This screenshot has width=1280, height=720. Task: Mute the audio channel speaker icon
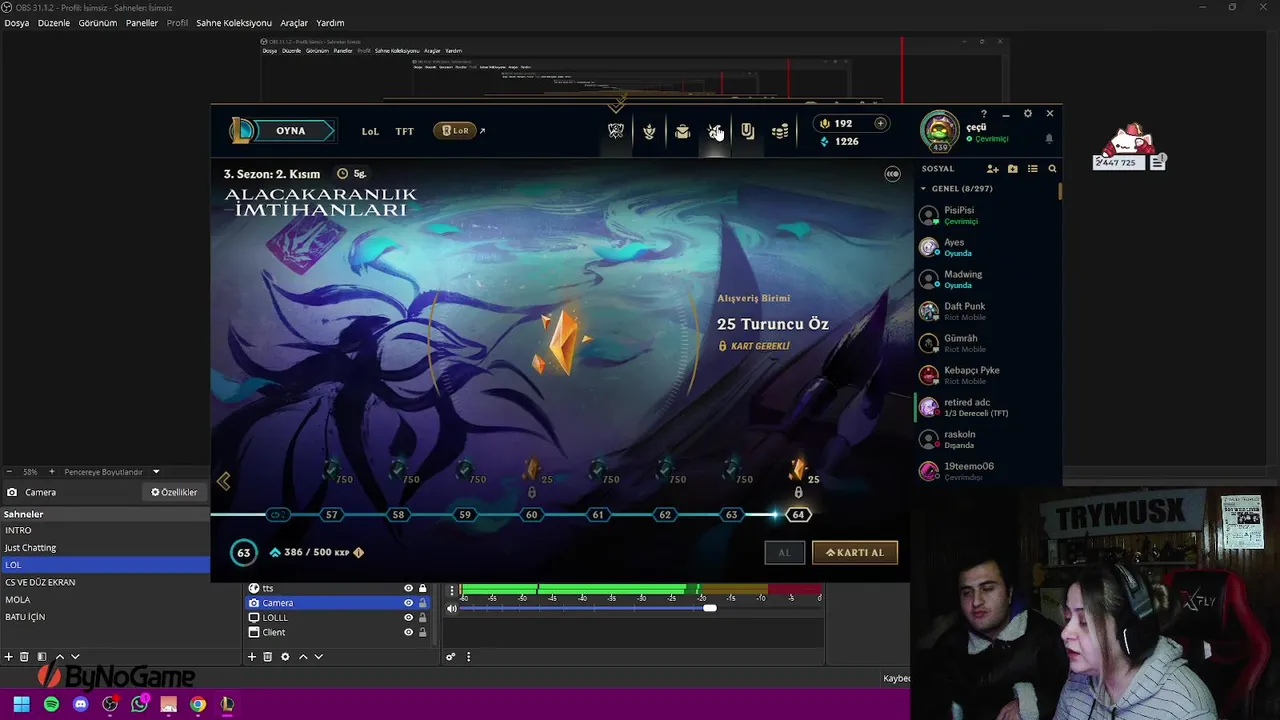click(451, 608)
